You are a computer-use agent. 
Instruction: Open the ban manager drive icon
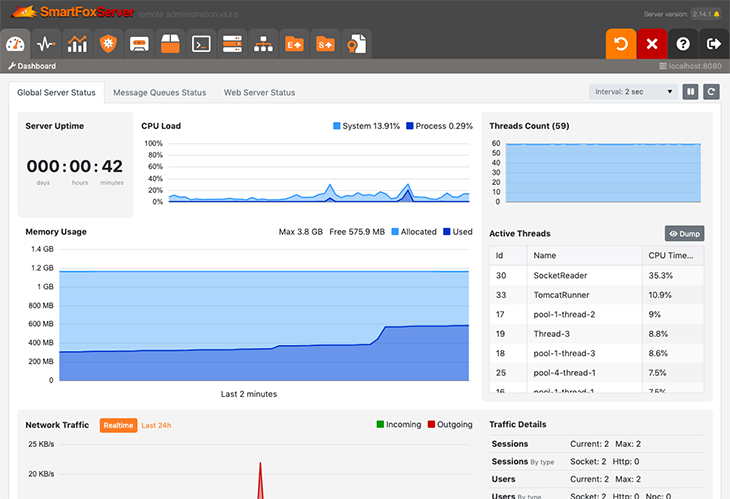point(139,44)
